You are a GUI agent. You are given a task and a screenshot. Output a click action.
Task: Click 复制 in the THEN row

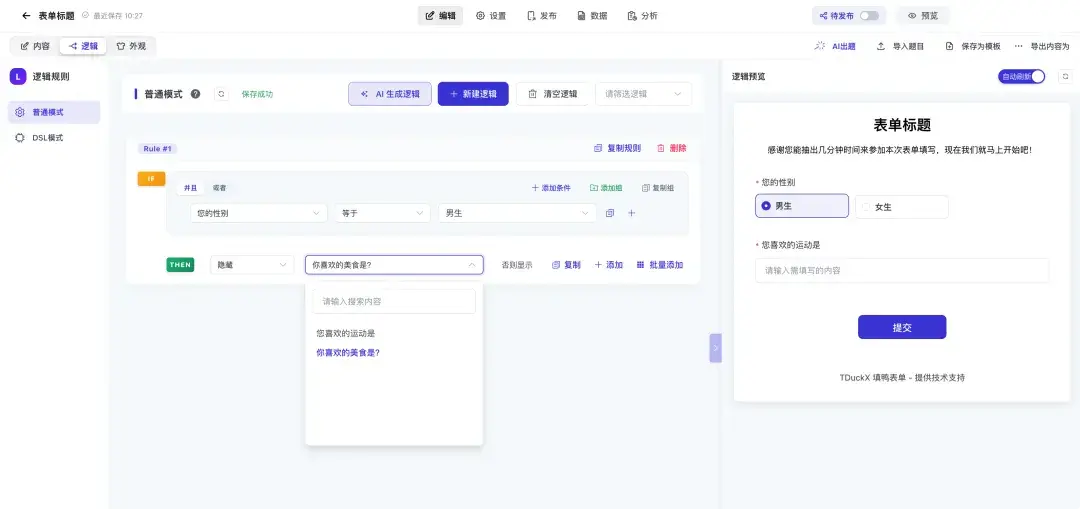coord(566,265)
